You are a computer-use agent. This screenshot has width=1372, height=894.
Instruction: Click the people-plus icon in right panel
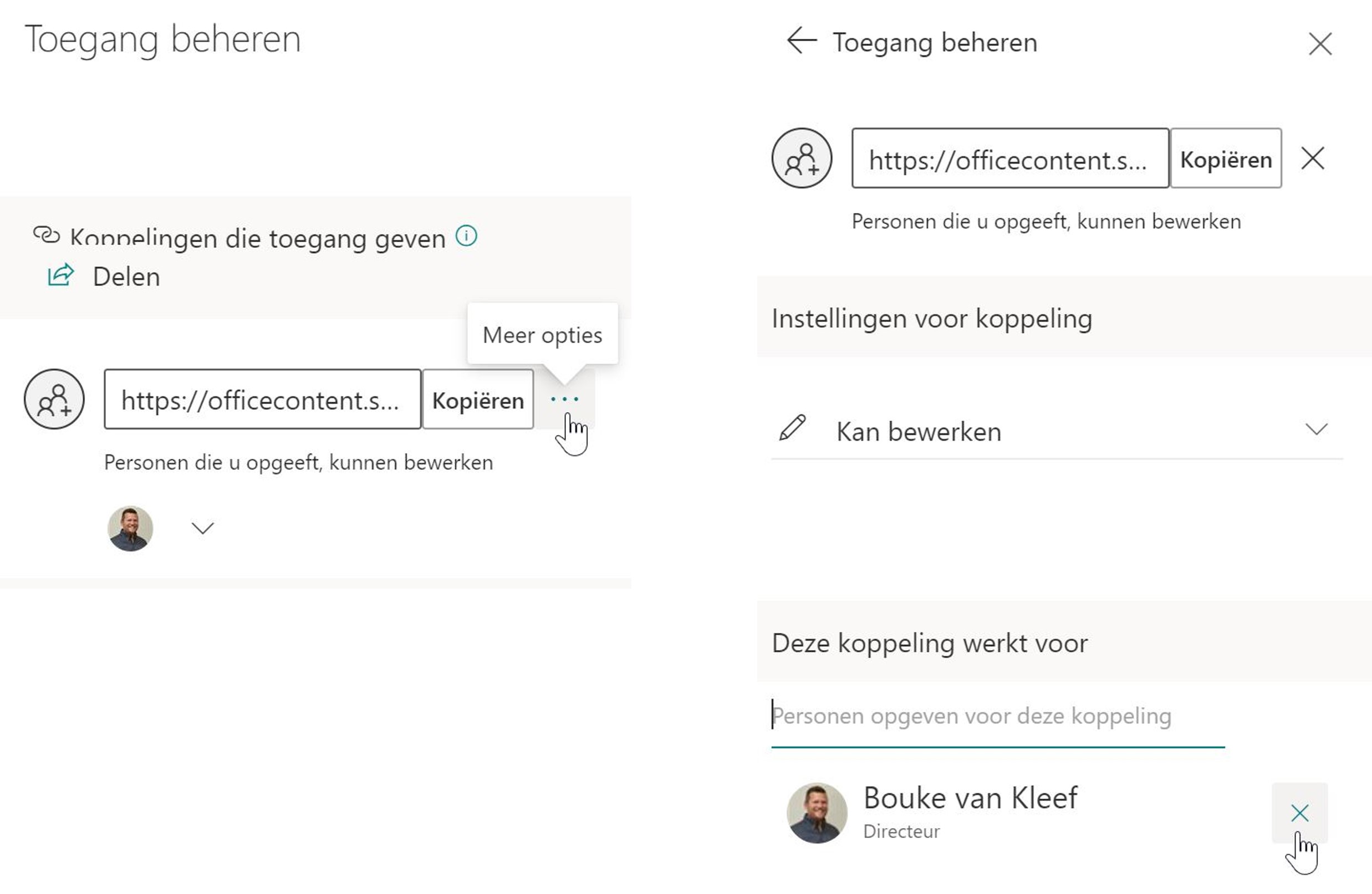click(x=802, y=158)
